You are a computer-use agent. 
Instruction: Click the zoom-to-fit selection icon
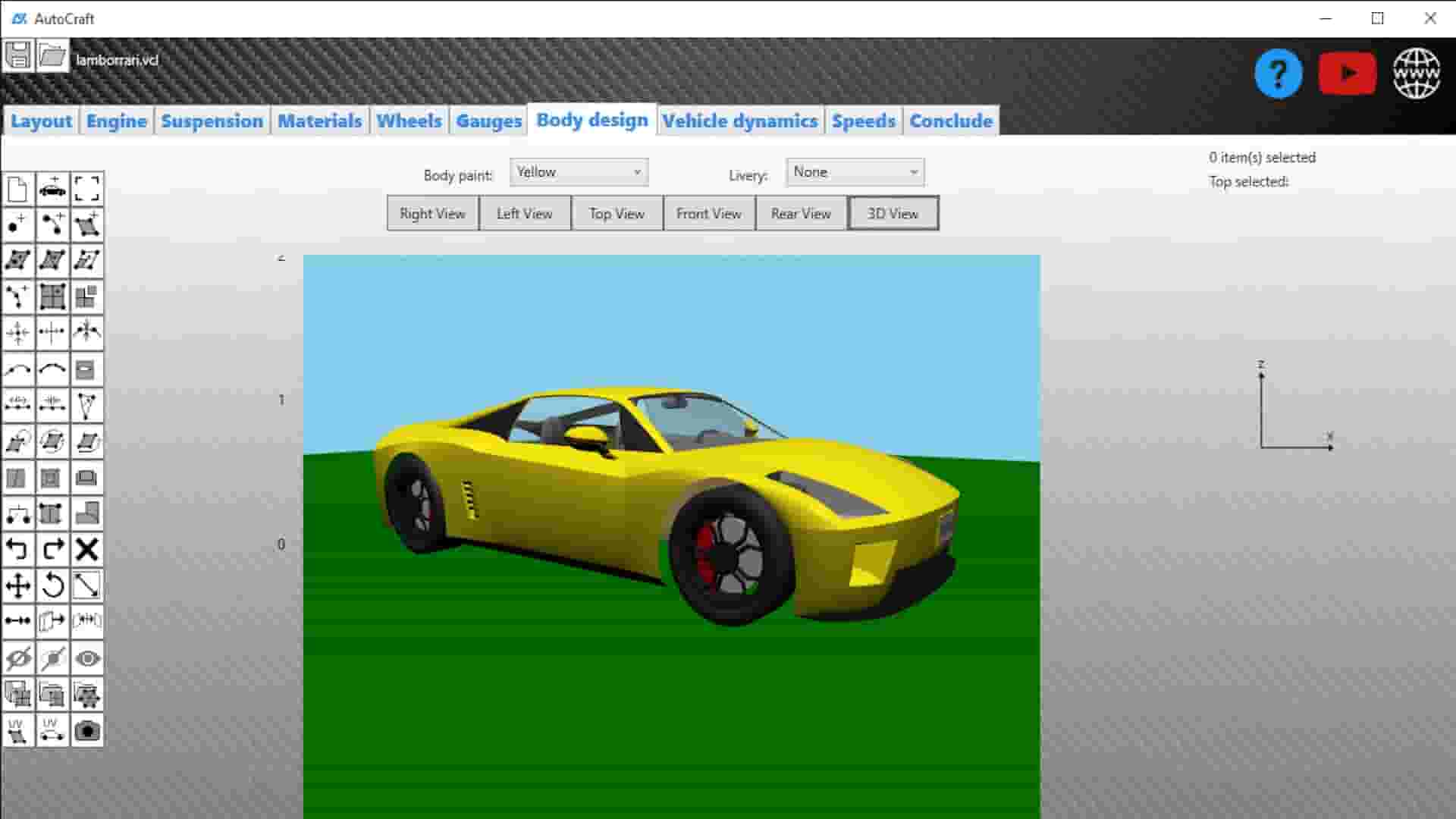[x=86, y=189]
